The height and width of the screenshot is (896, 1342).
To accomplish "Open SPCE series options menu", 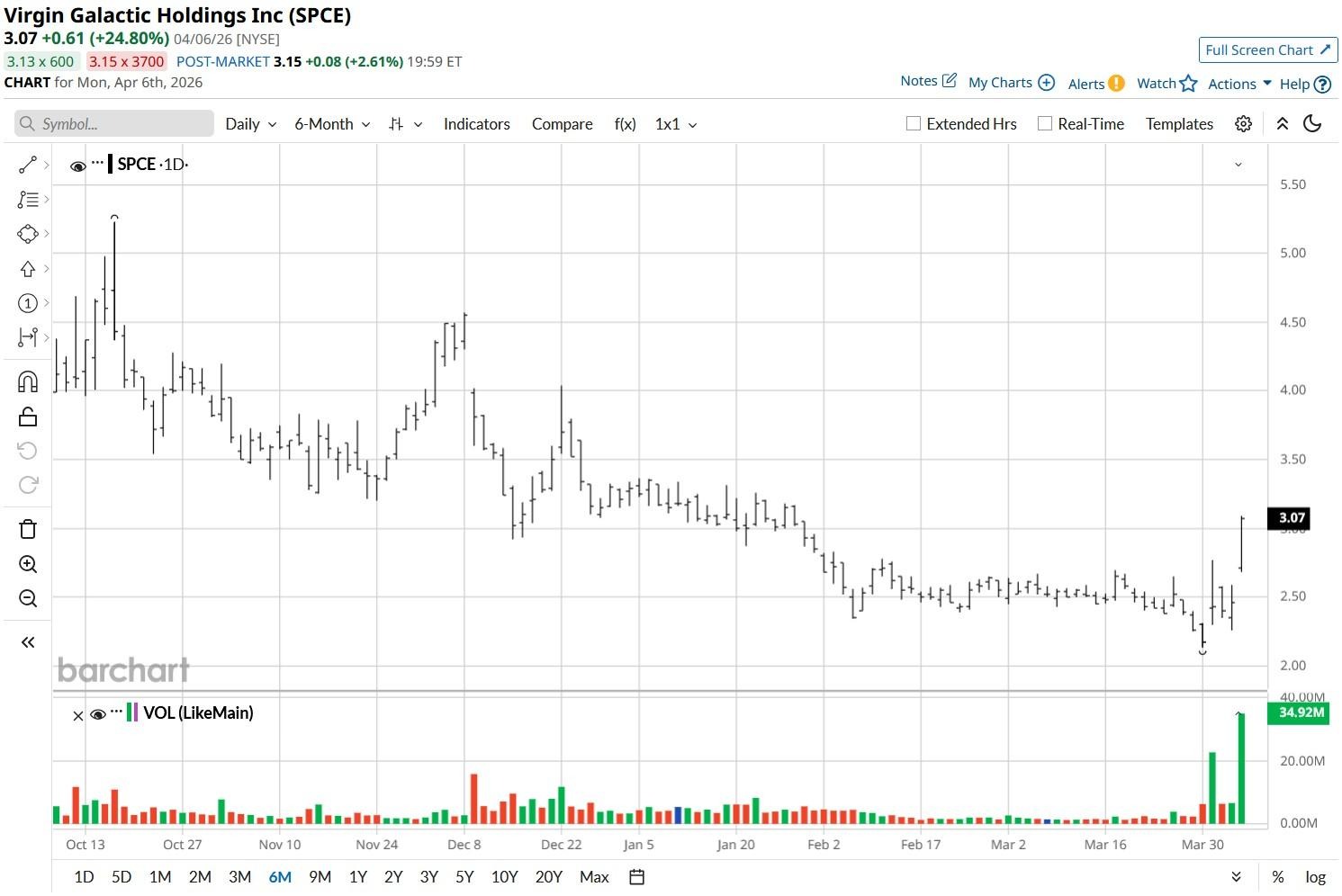I will 97,163.
